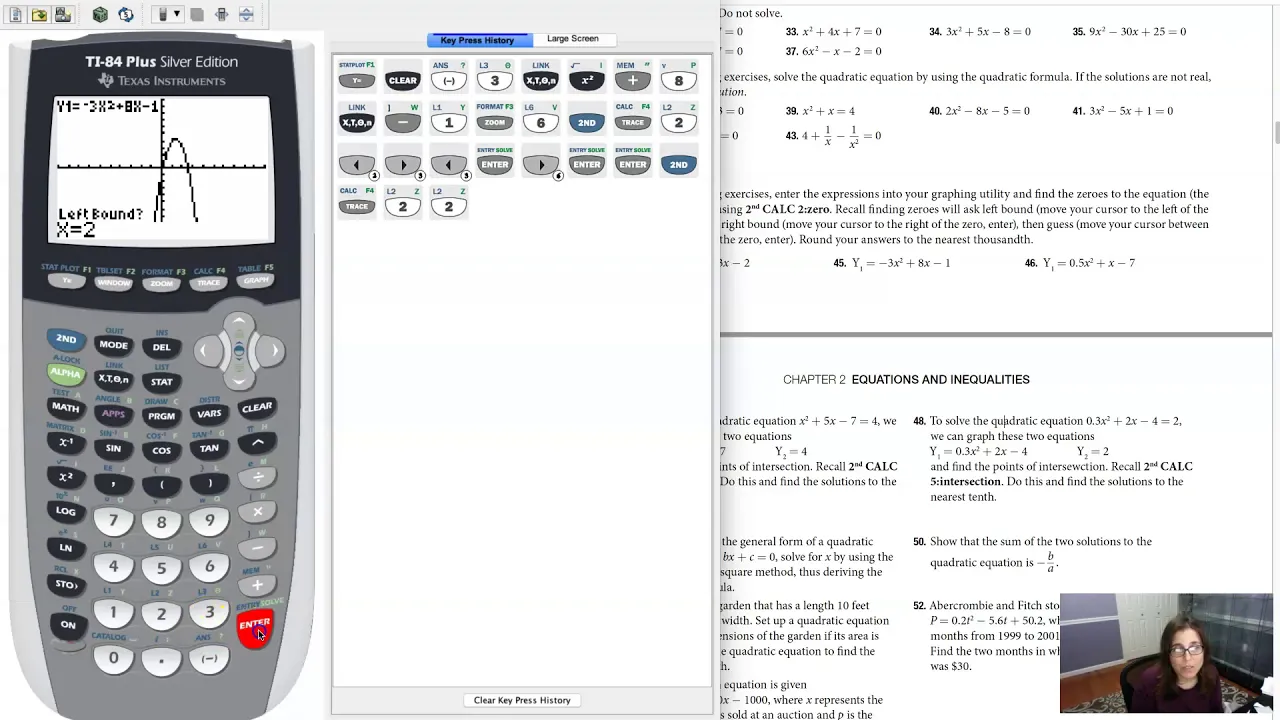Click the STO key on the calculator
The image size is (1280, 720).
(66, 584)
